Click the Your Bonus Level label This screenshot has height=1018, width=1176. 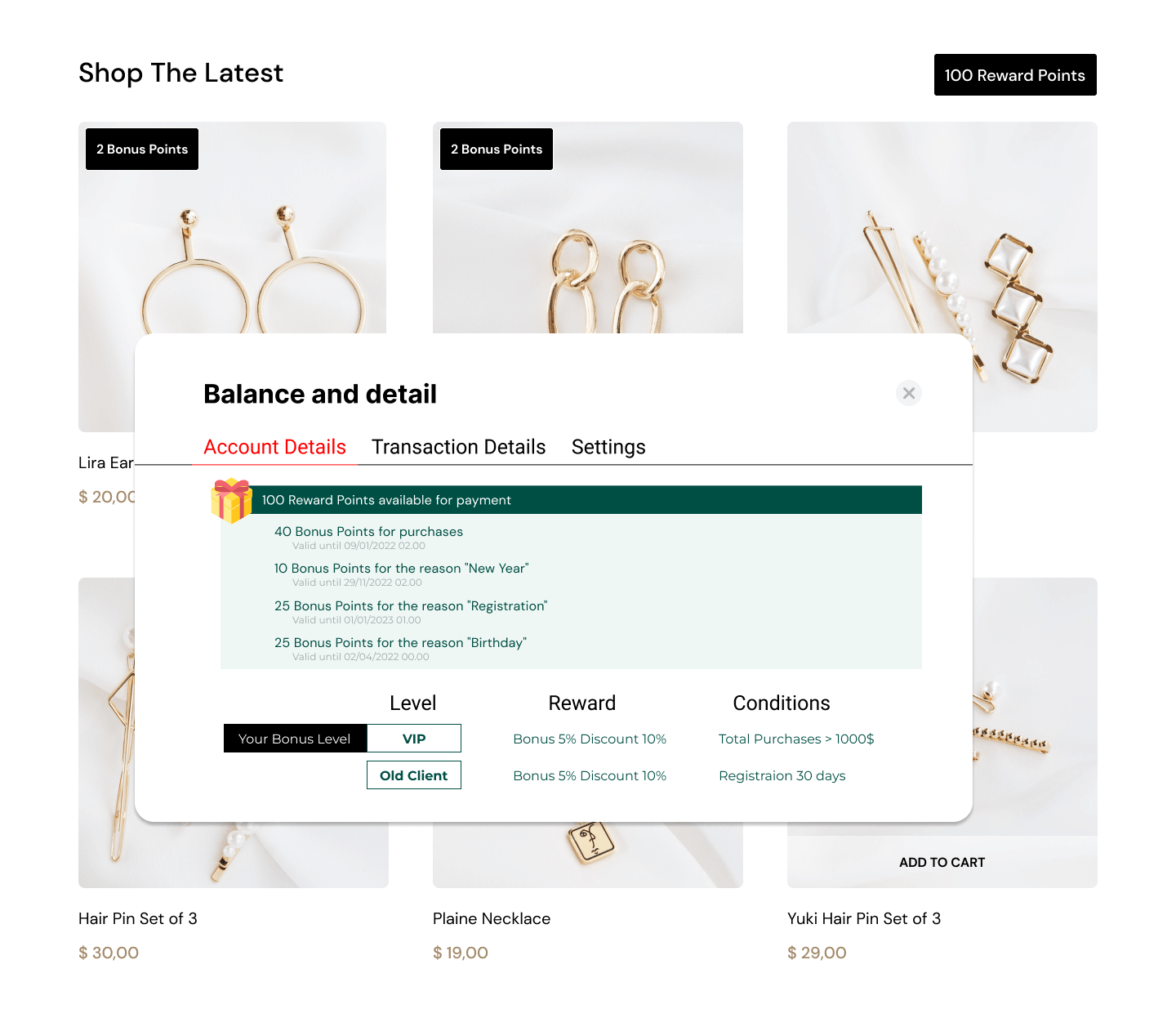coord(295,739)
